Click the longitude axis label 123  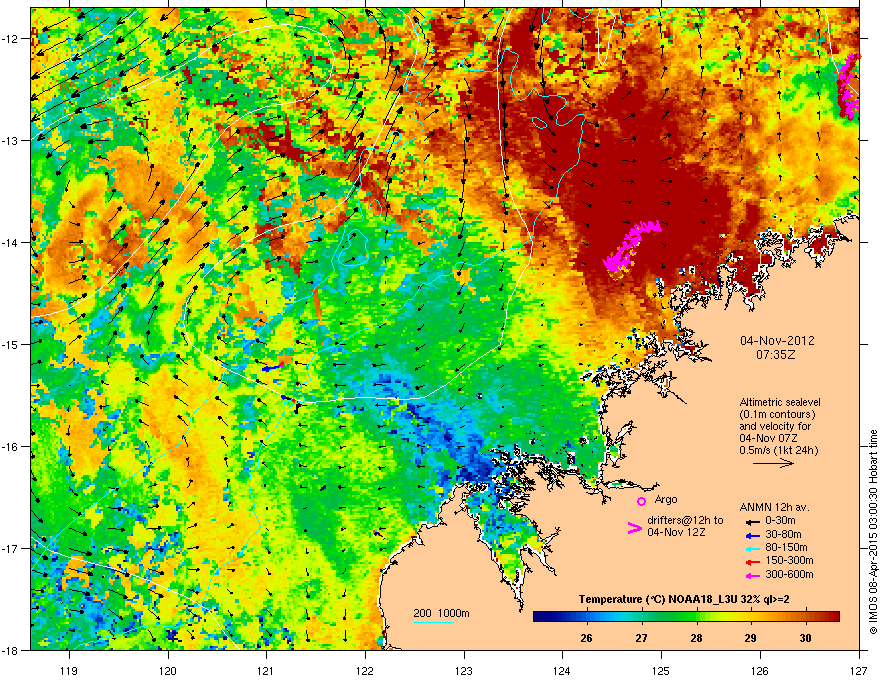coord(464,670)
